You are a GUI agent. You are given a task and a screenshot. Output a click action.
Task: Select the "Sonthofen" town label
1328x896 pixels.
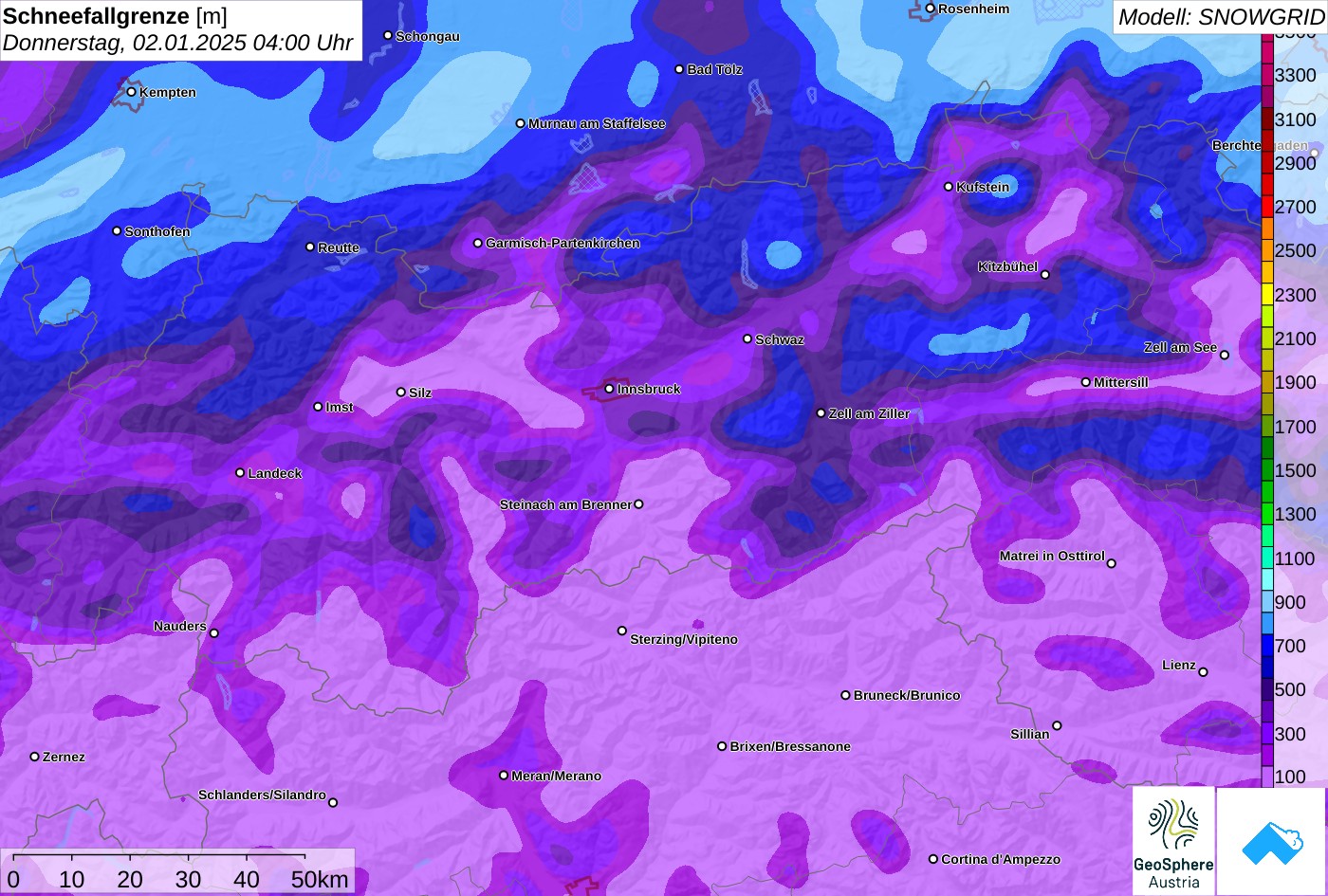point(157,232)
